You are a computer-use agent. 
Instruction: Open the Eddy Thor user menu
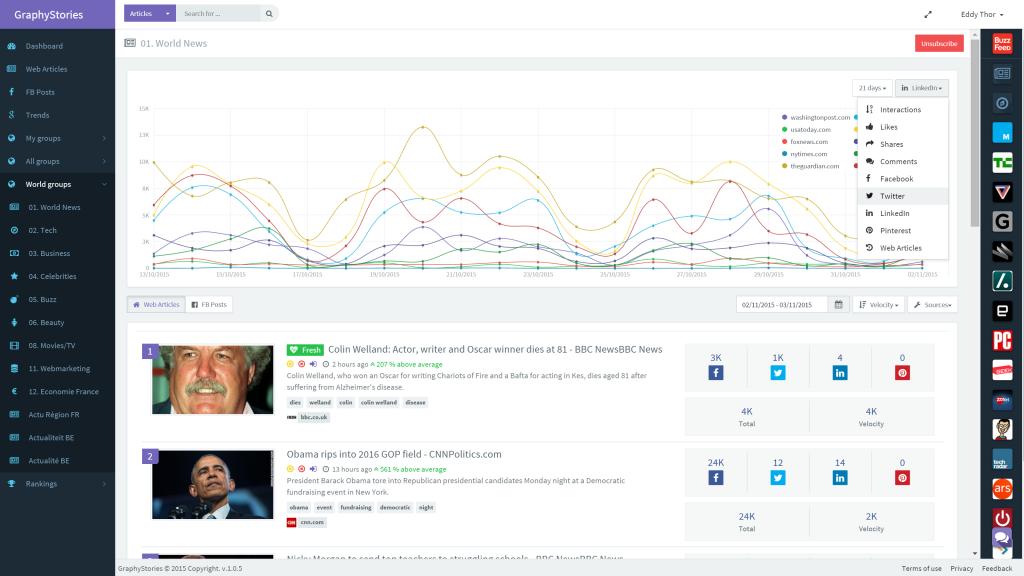[x=982, y=14]
